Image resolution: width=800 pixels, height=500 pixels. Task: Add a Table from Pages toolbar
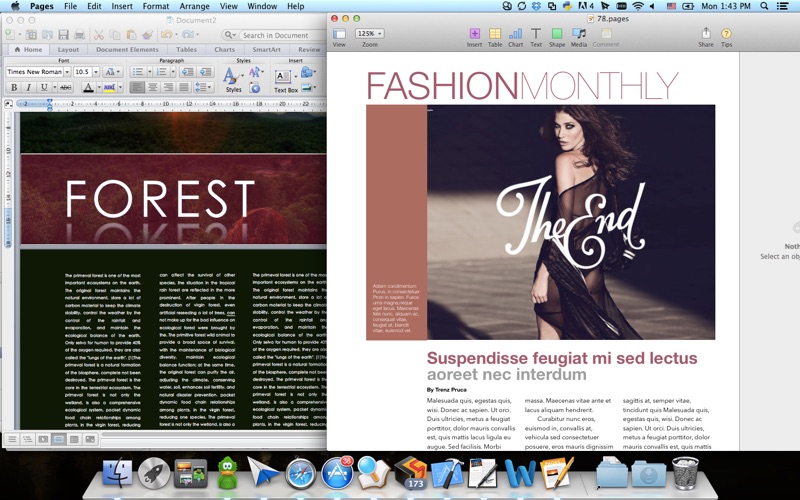pos(495,34)
